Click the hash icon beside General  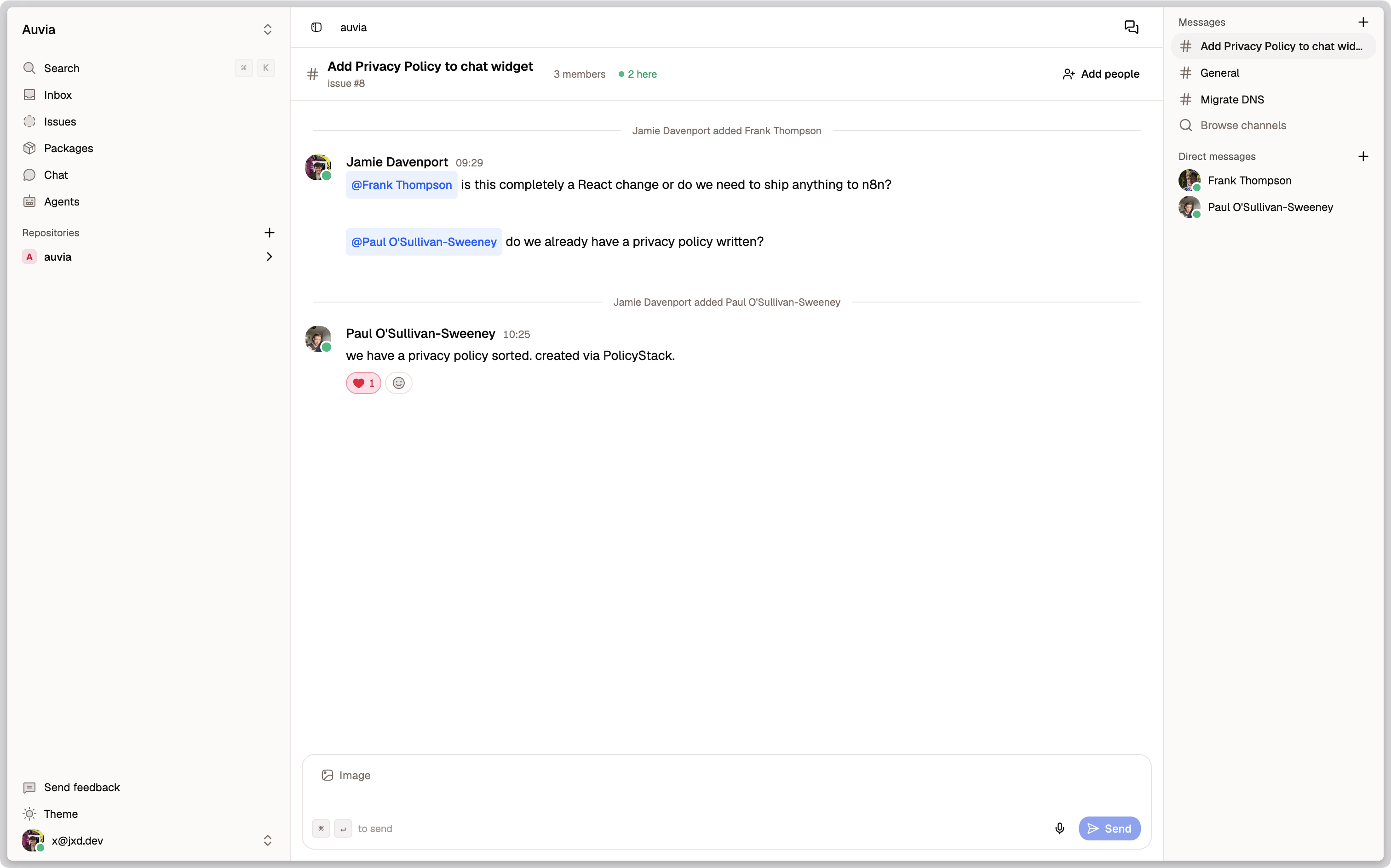point(1185,73)
